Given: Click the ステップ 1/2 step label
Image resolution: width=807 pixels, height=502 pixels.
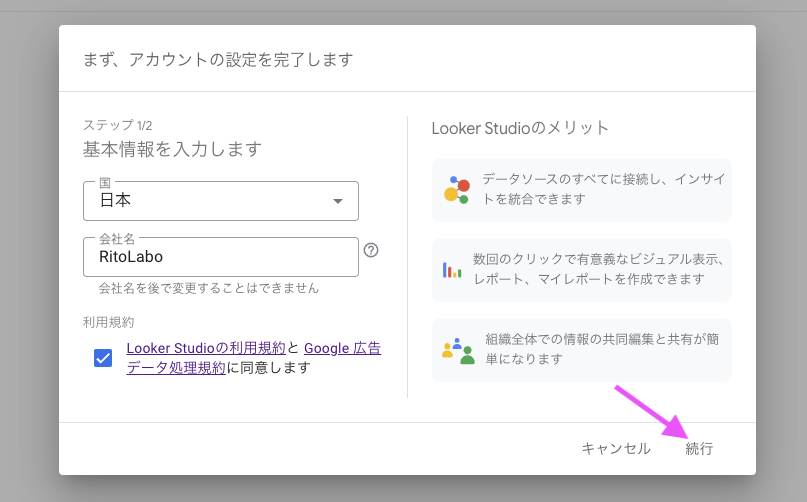Looking at the screenshot, I should [x=117, y=125].
